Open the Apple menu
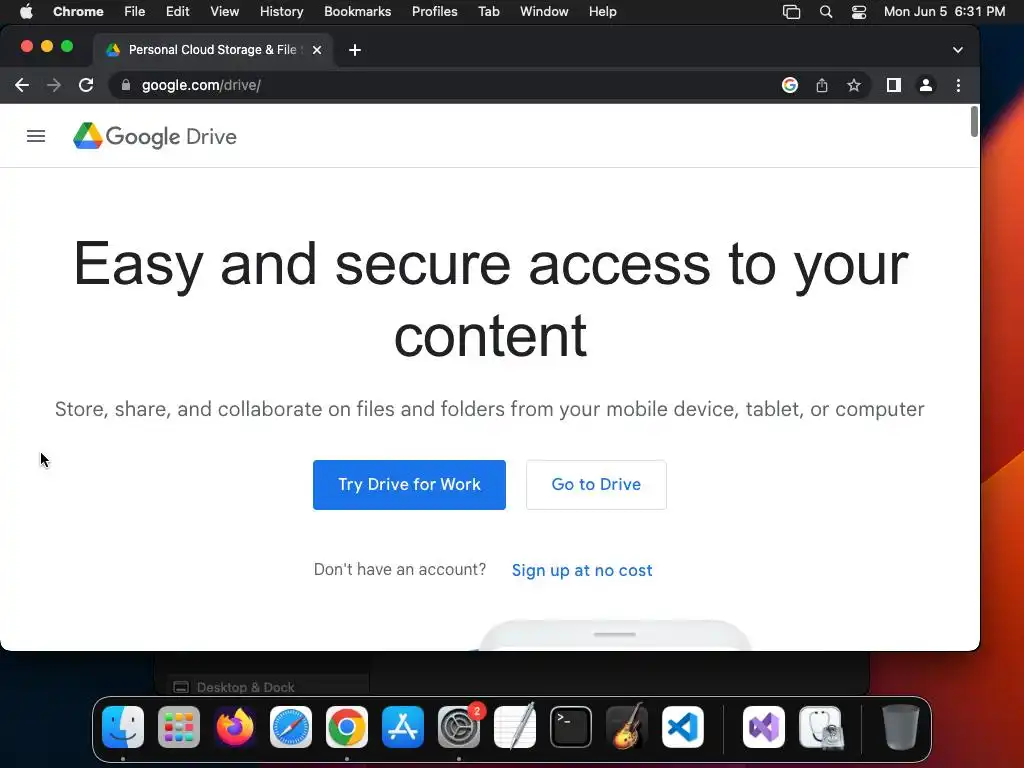Viewport: 1024px width, 768px height. point(26,11)
